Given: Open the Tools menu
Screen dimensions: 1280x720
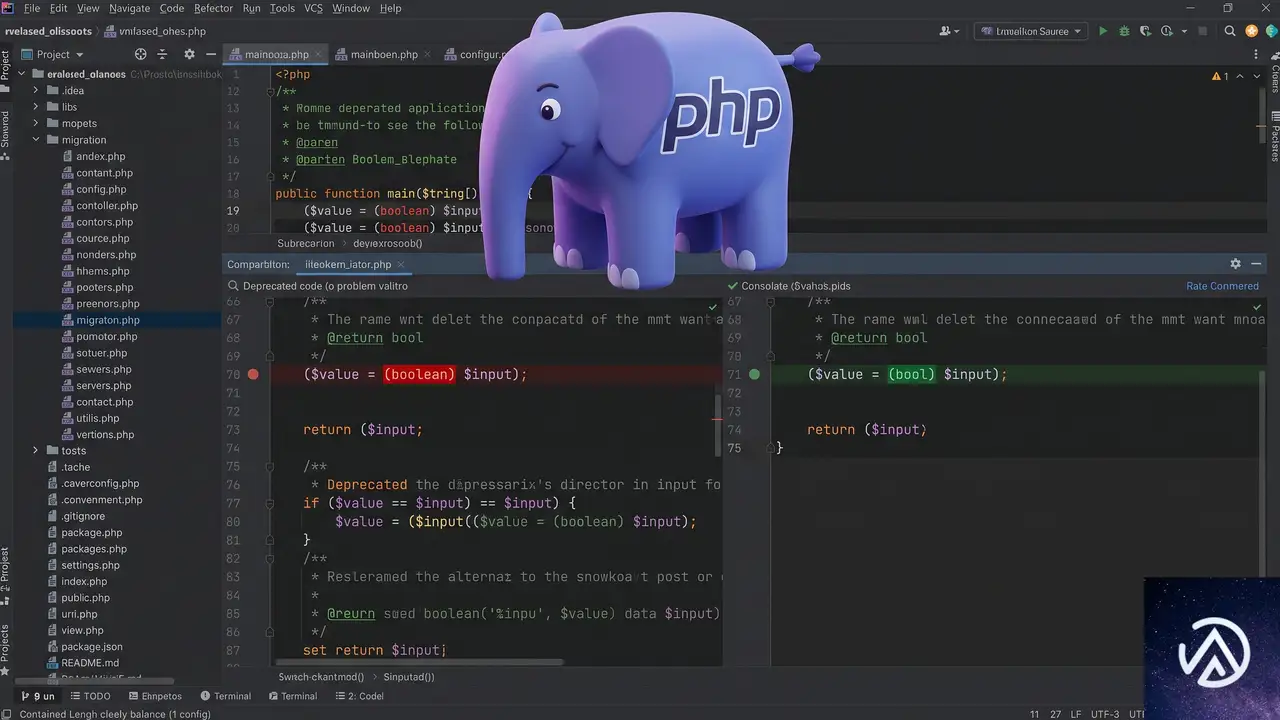Looking at the screenshot, I should (282, 8).
